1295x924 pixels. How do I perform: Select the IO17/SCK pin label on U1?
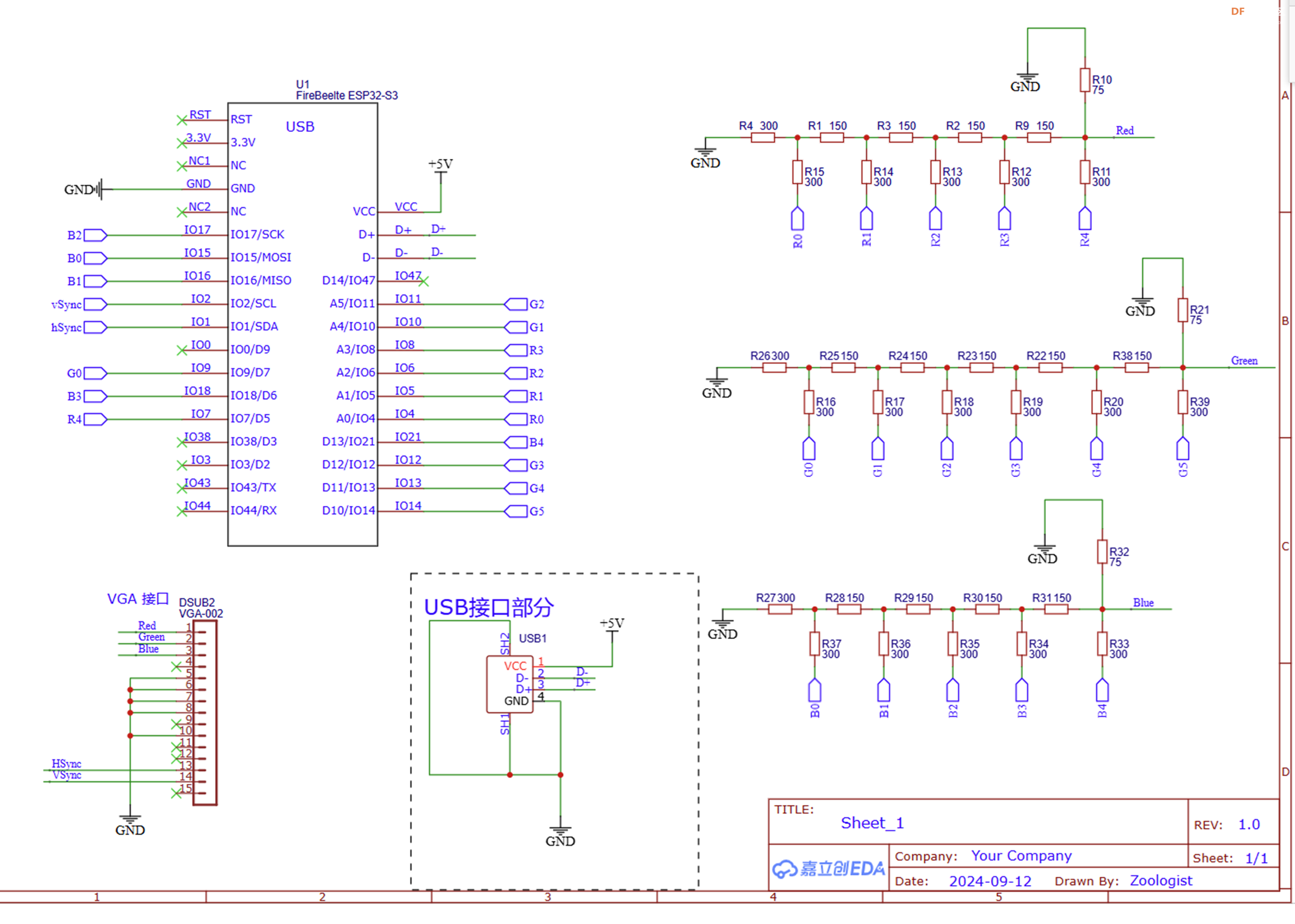pos(257,234)
